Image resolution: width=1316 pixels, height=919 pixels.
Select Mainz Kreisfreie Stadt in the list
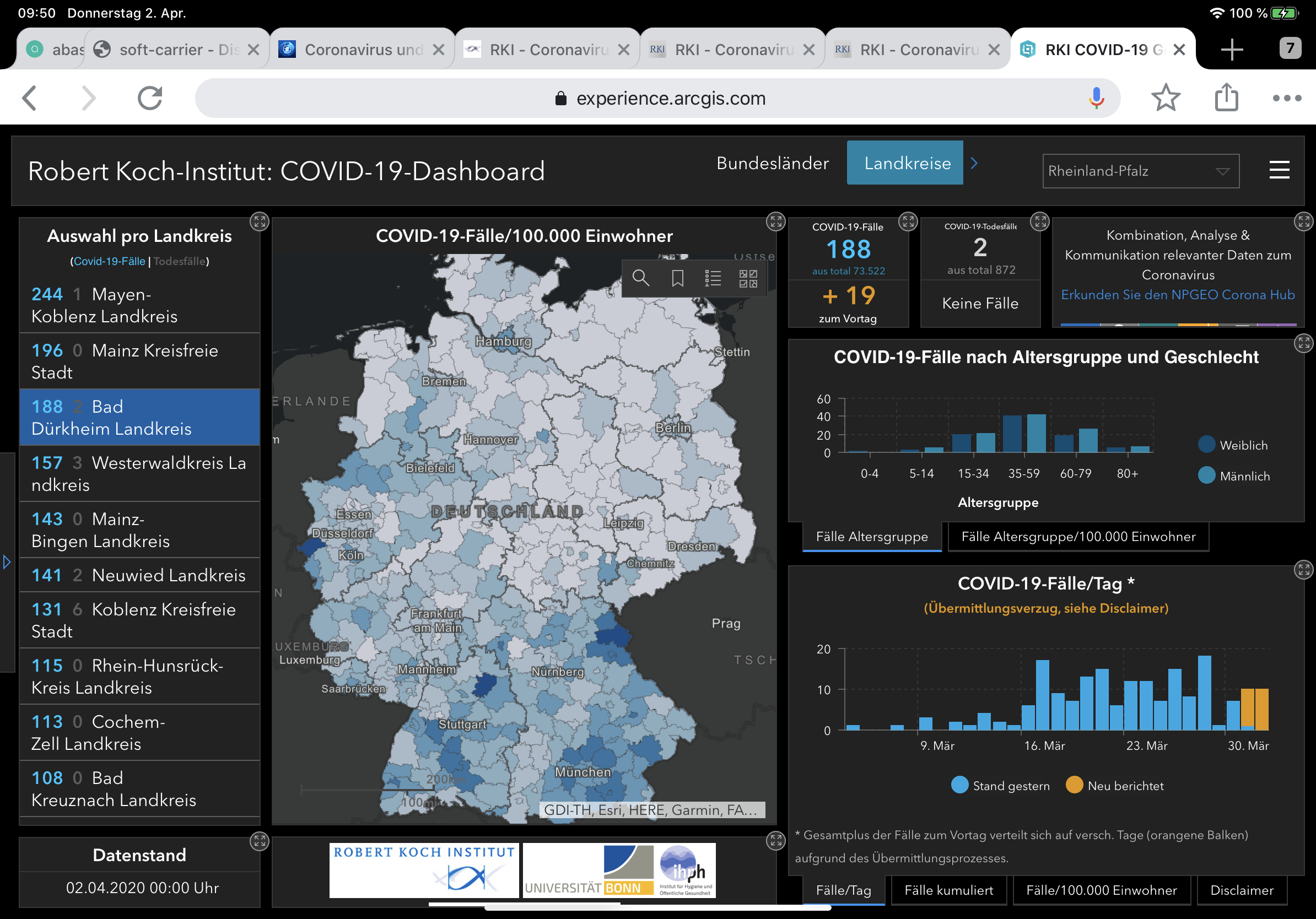(x=139, y=361)
